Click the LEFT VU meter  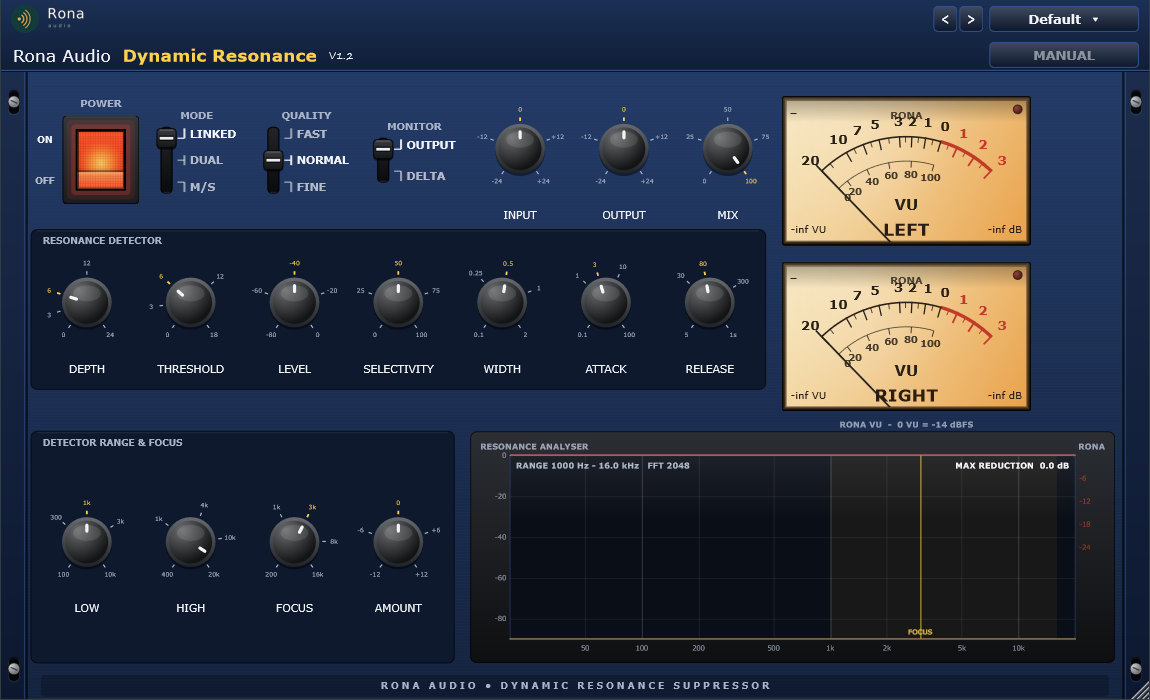[907, 170]
